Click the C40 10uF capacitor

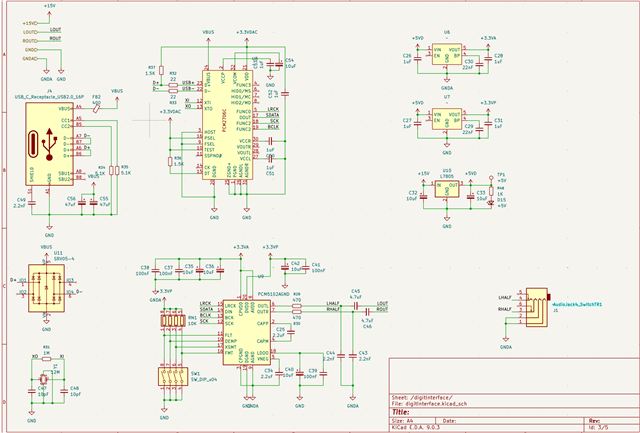300,373
